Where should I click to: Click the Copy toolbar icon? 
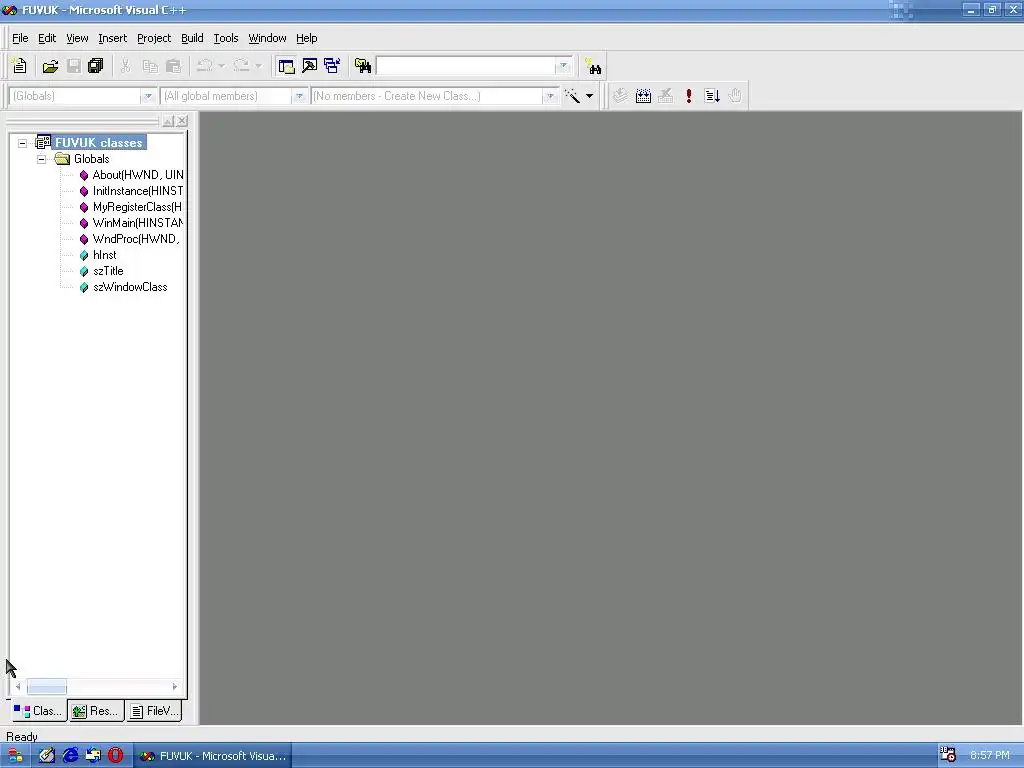coord(150,66)
